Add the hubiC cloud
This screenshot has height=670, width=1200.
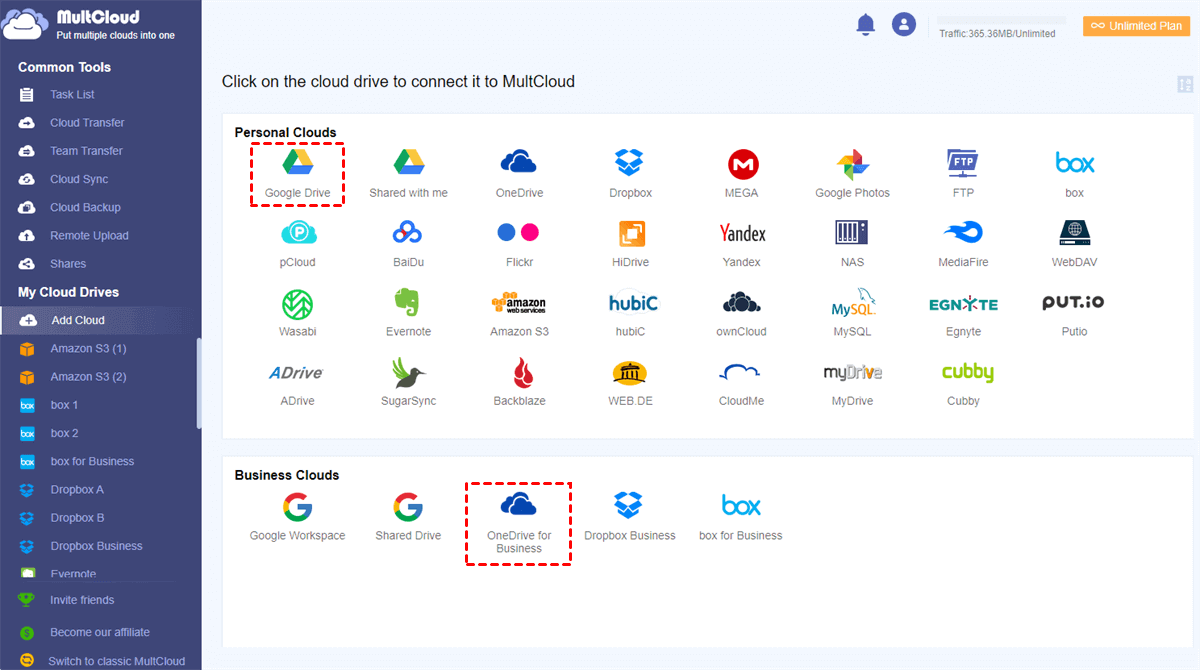634,312
